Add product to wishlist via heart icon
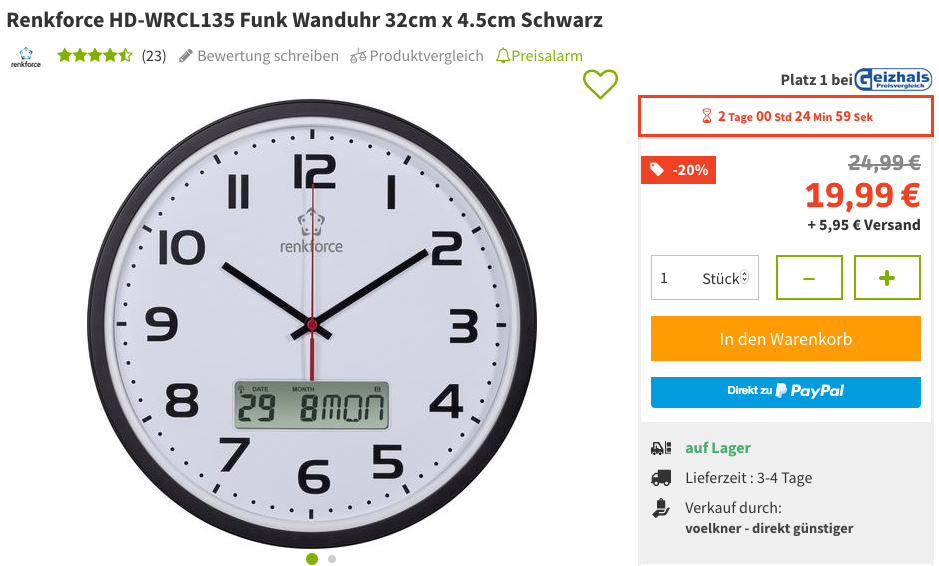This screenshot has height=566, width=939. pos(600,84)
